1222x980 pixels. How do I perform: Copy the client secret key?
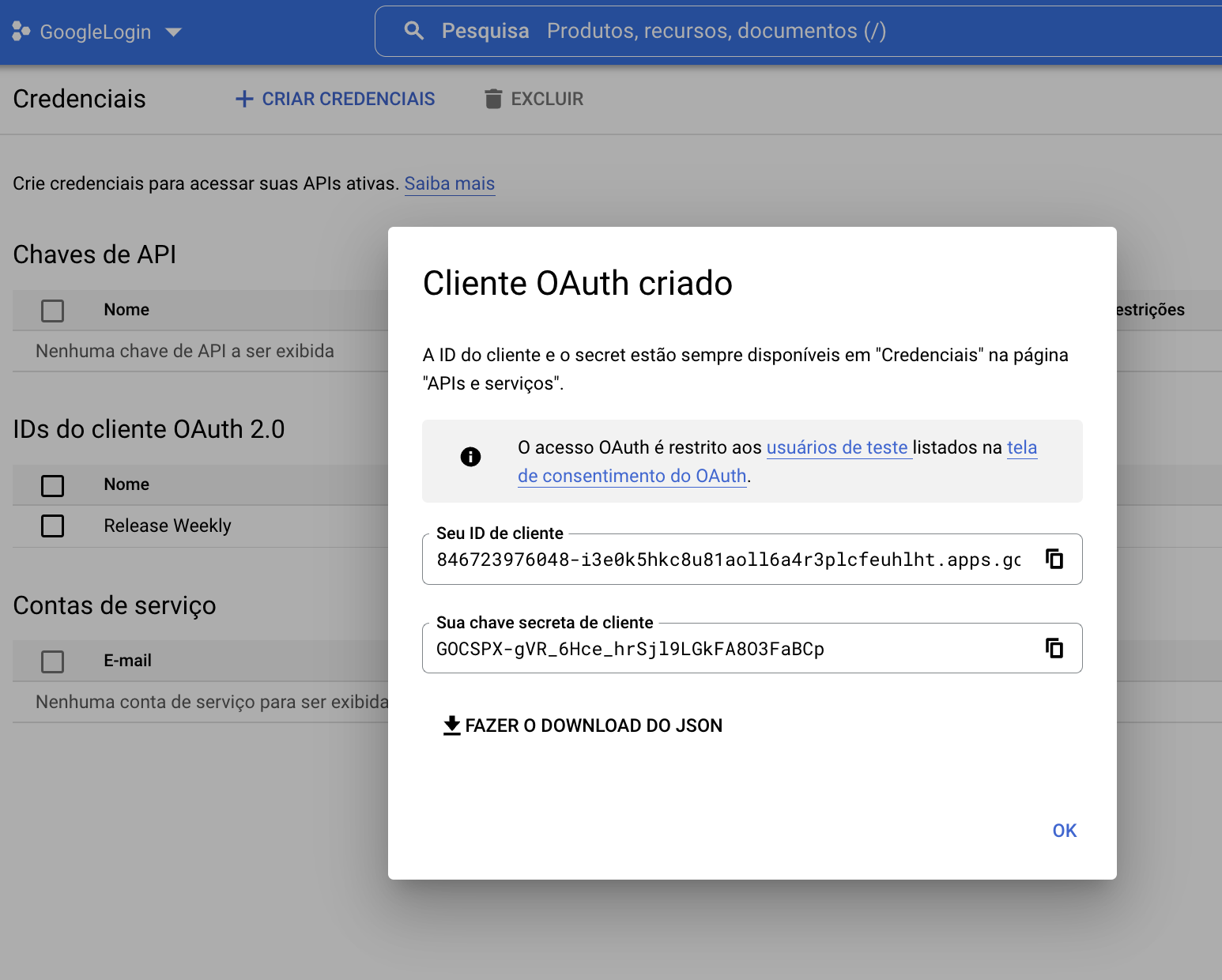tap(1054, 648)
